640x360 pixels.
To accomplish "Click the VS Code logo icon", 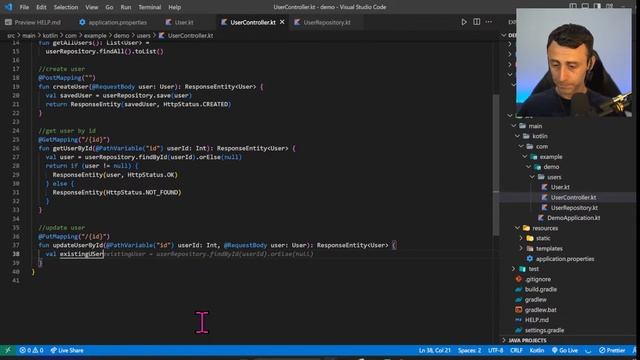I will point(8,7).
